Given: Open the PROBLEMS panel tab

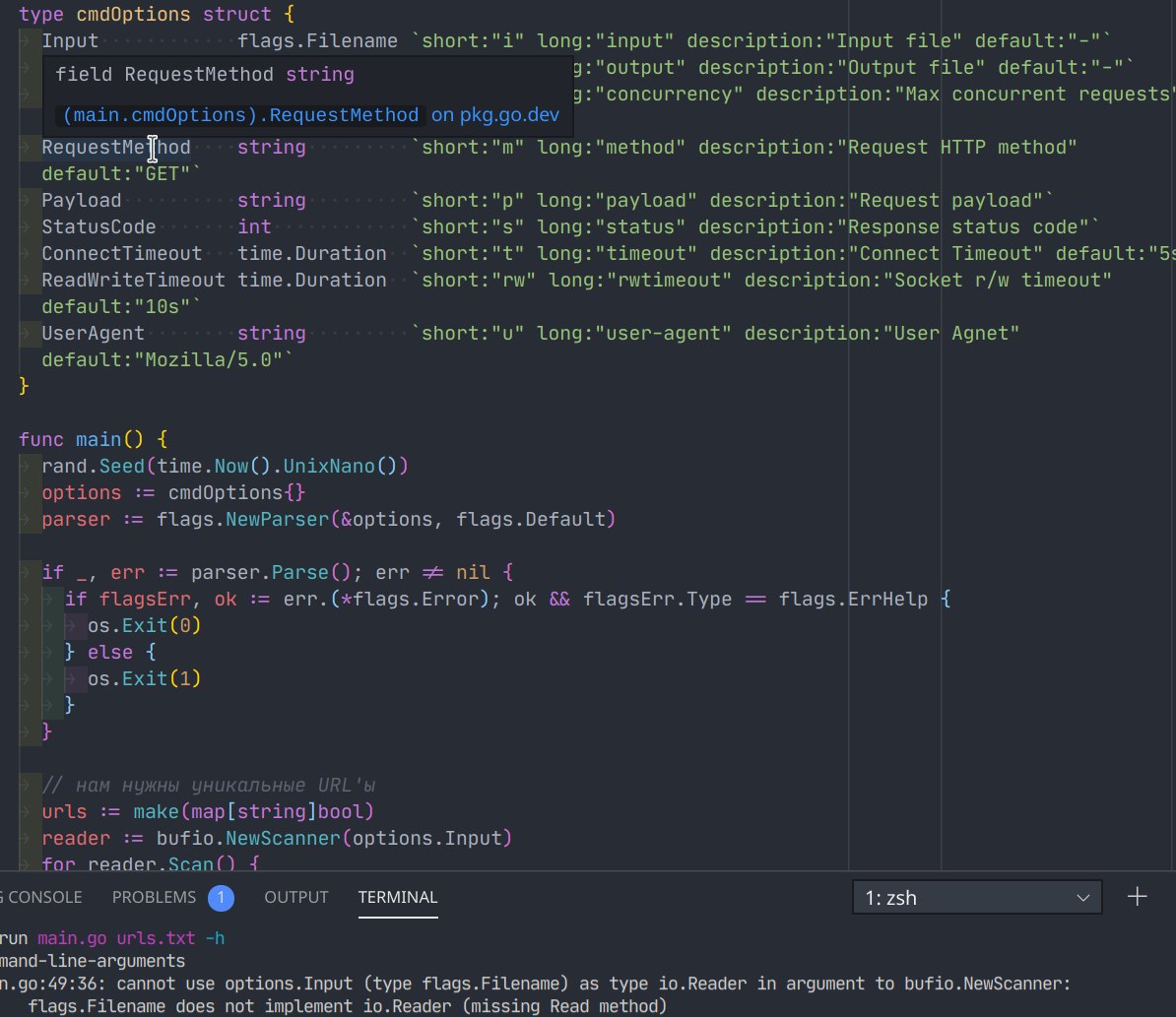Looking at the screenshot, I should click(155, 897).
